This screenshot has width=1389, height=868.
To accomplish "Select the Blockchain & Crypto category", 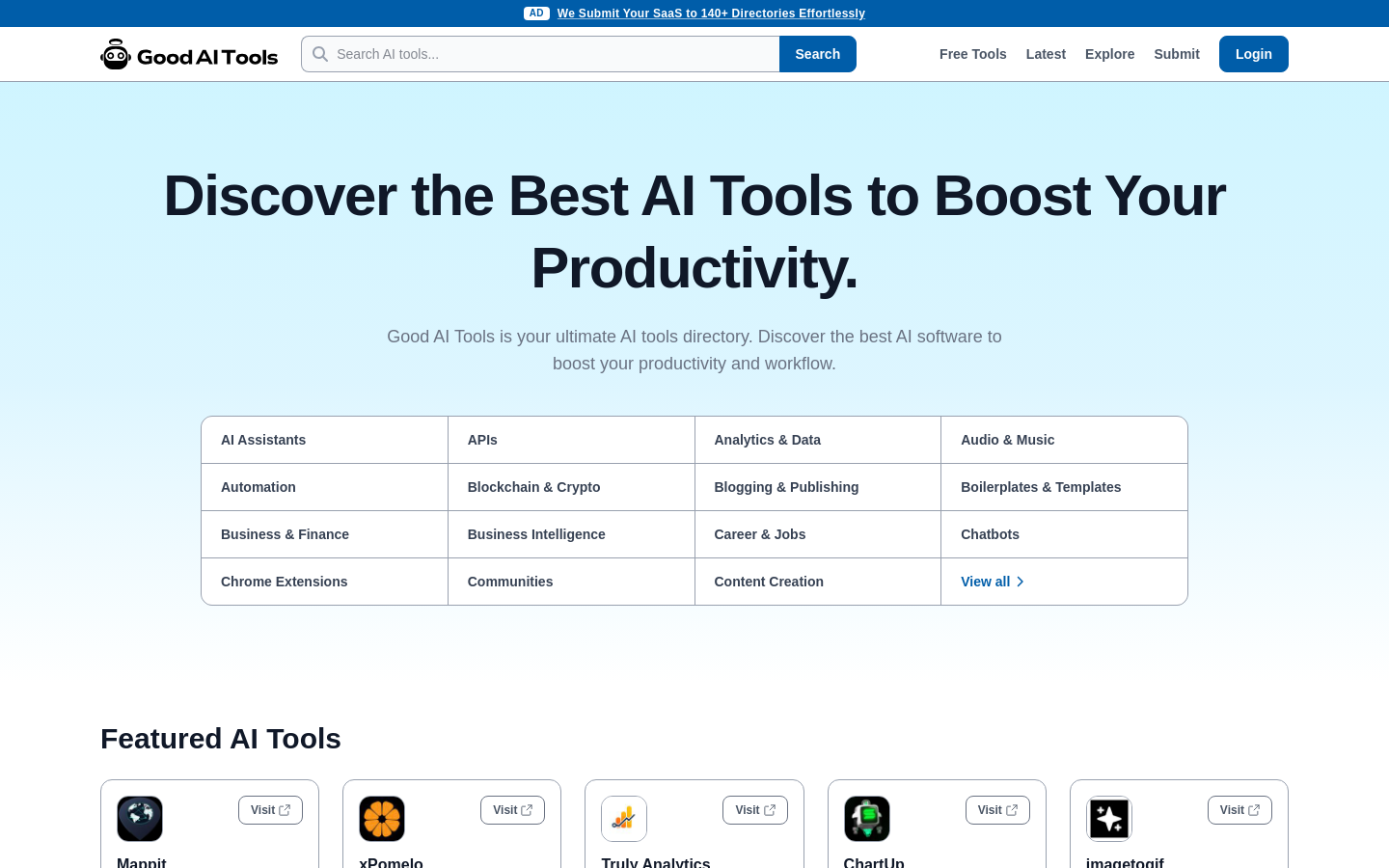I will point(571,487).
